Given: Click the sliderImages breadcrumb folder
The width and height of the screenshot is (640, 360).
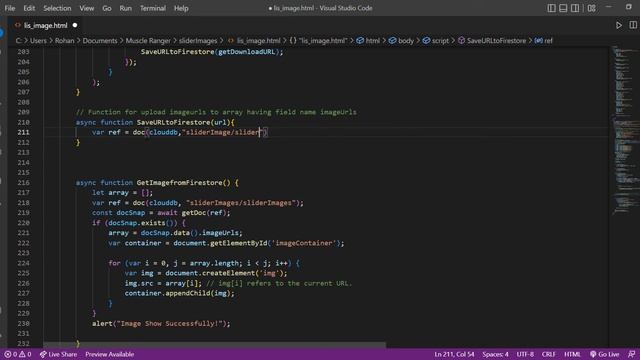Looking at the screenshot, I should 198,40.
